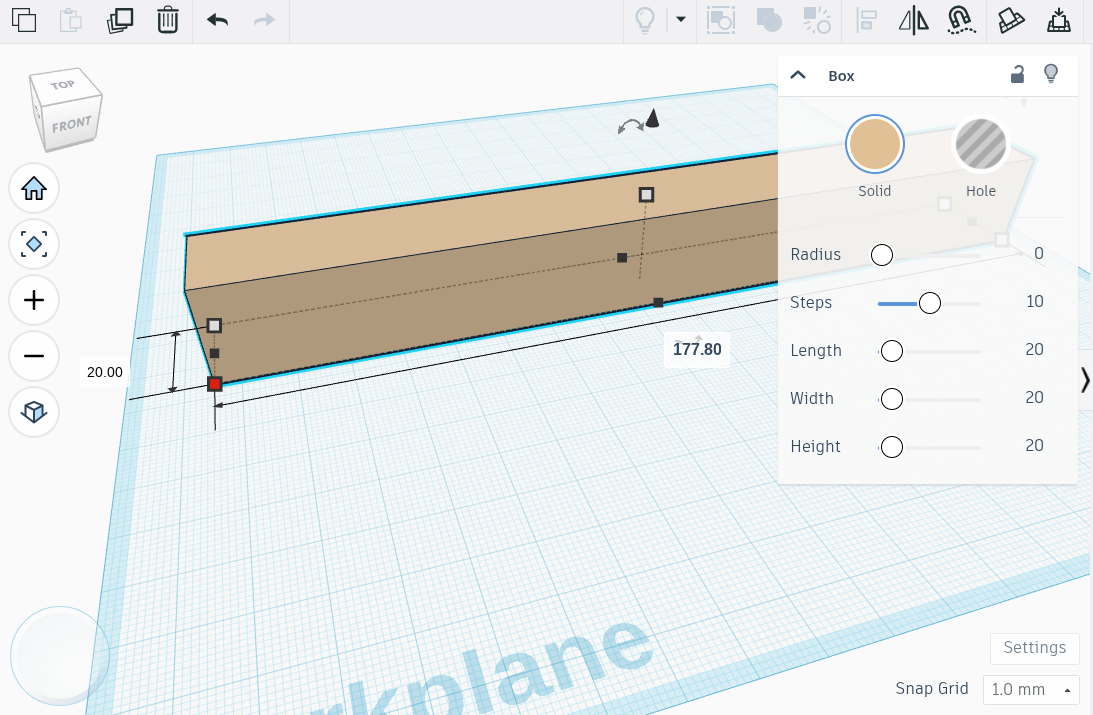
Task: Show all hidden shapes with the lightbulb icon
Action: 645,20
